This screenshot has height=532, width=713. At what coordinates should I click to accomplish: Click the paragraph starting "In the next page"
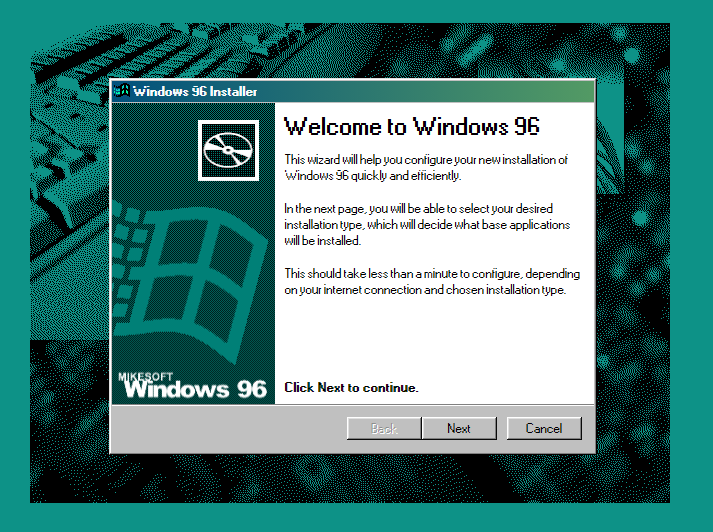[x=427, y=225]
